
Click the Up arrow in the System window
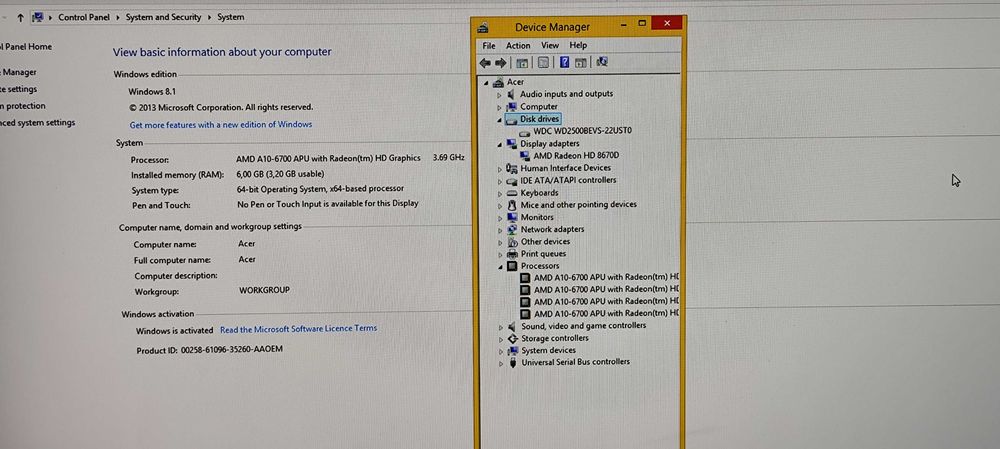point(20,18)
